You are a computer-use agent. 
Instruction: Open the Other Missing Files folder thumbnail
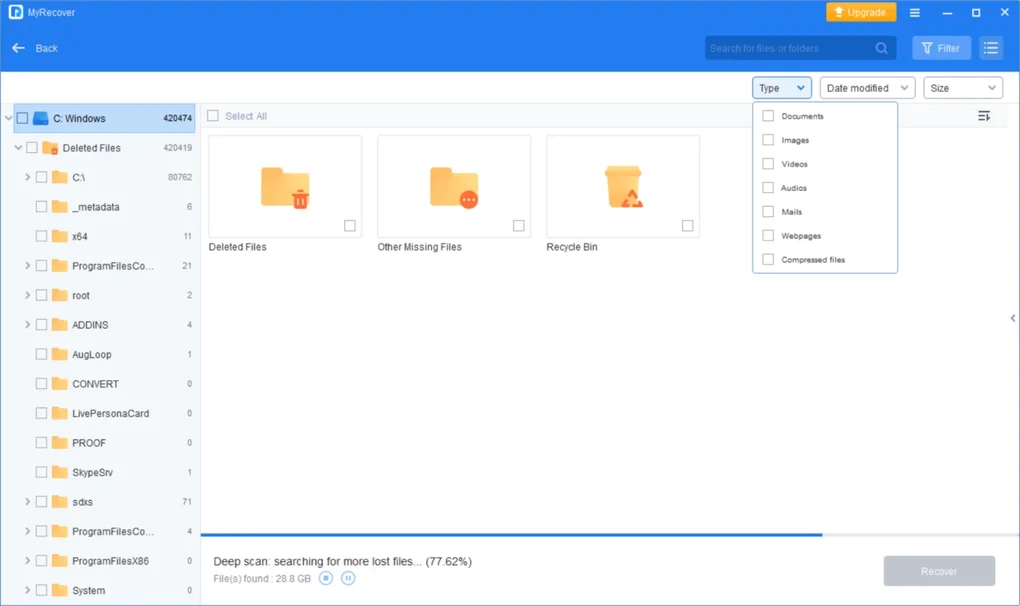(454, 187)
